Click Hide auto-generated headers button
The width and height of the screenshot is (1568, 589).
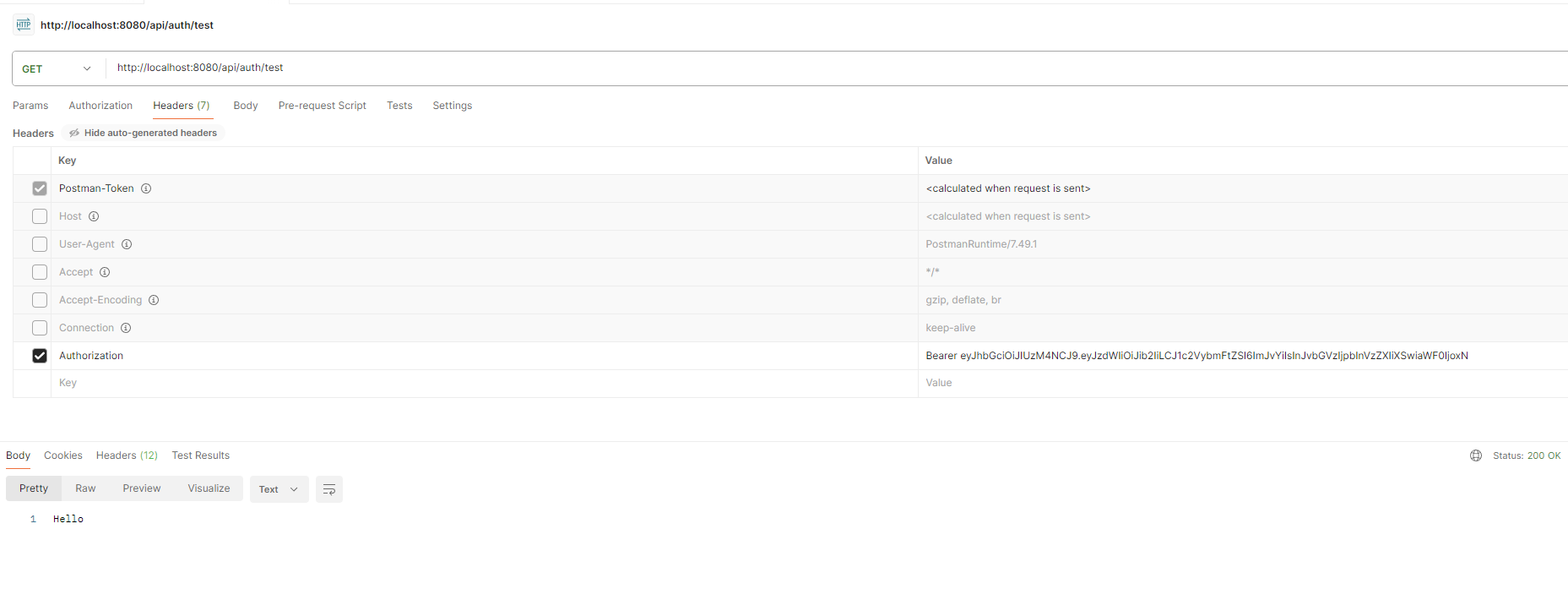[143, 133]
